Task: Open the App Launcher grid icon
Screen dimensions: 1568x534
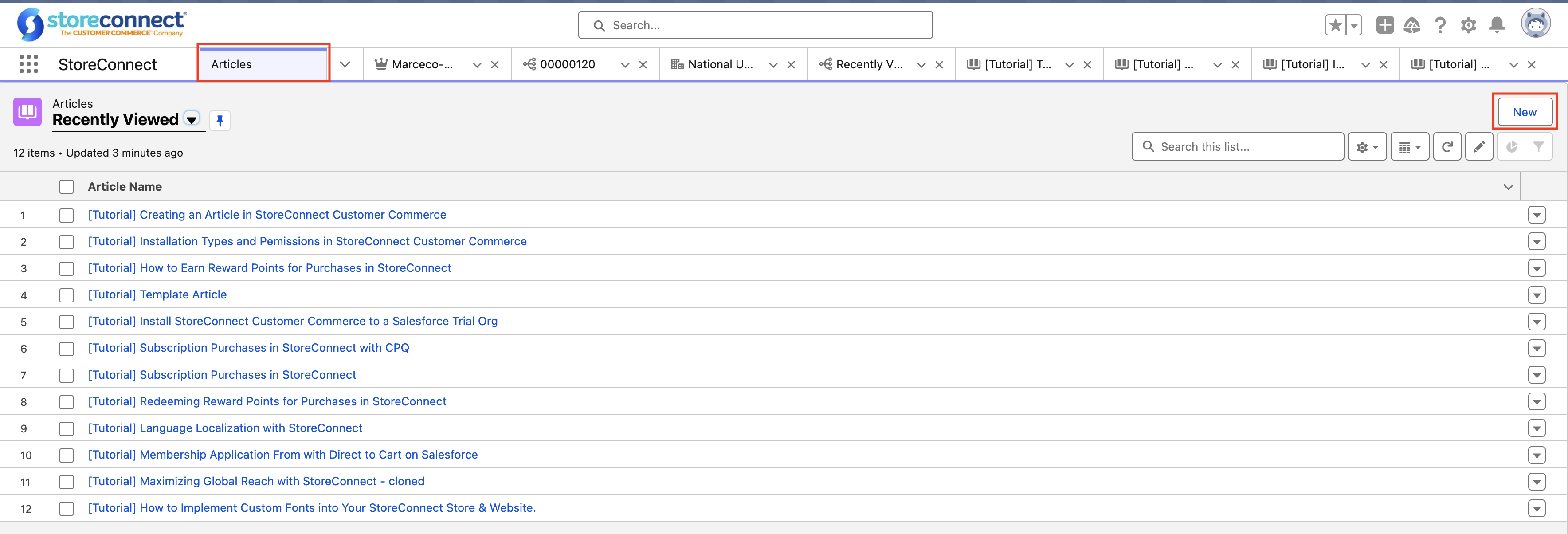Action: click(x=29, y=64)
